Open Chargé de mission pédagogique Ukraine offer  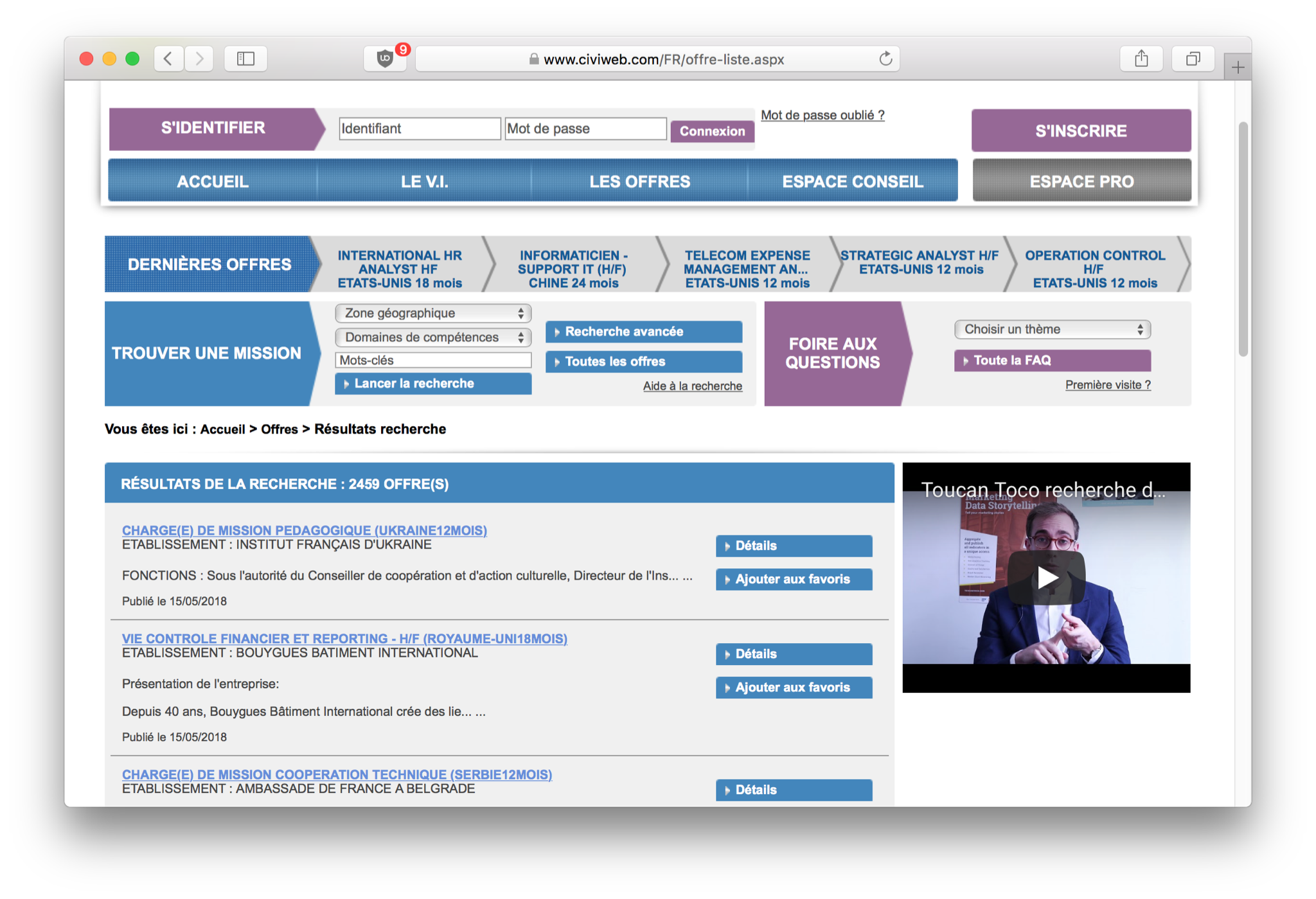[x=305, y=530]
